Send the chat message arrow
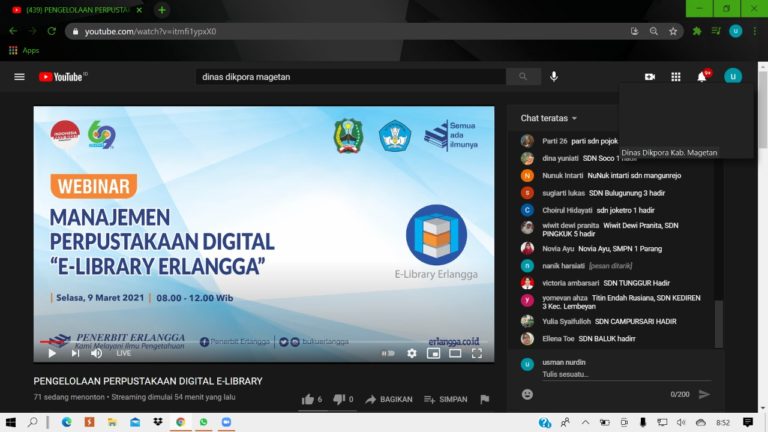 pos(704,394)
